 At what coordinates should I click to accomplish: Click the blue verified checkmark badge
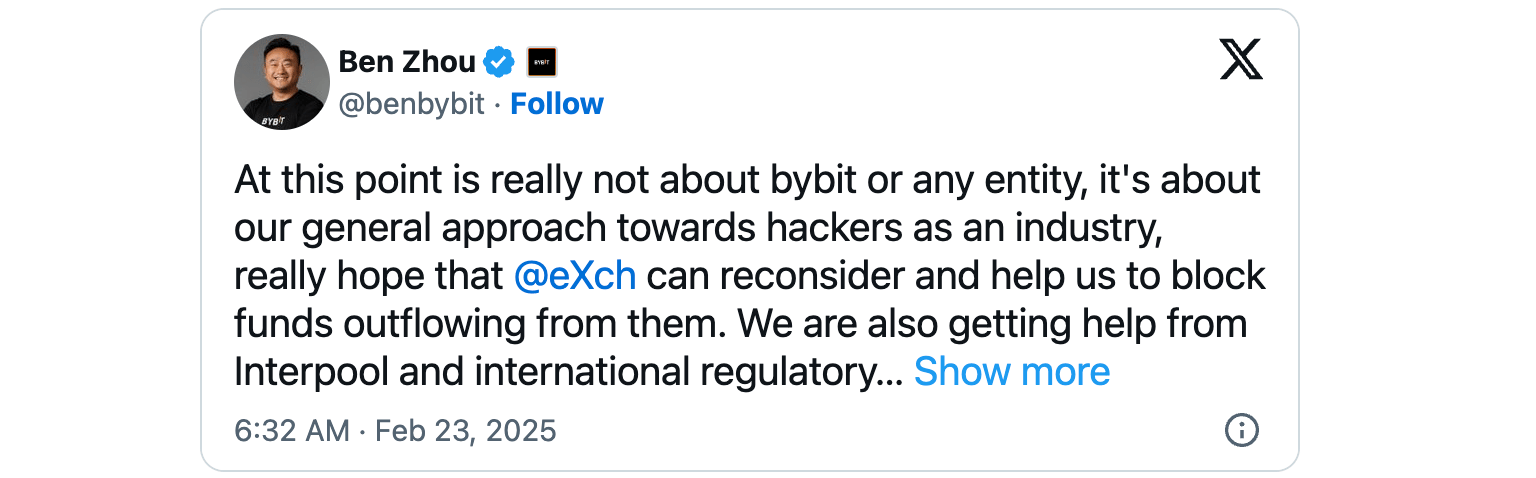point(498,62)
